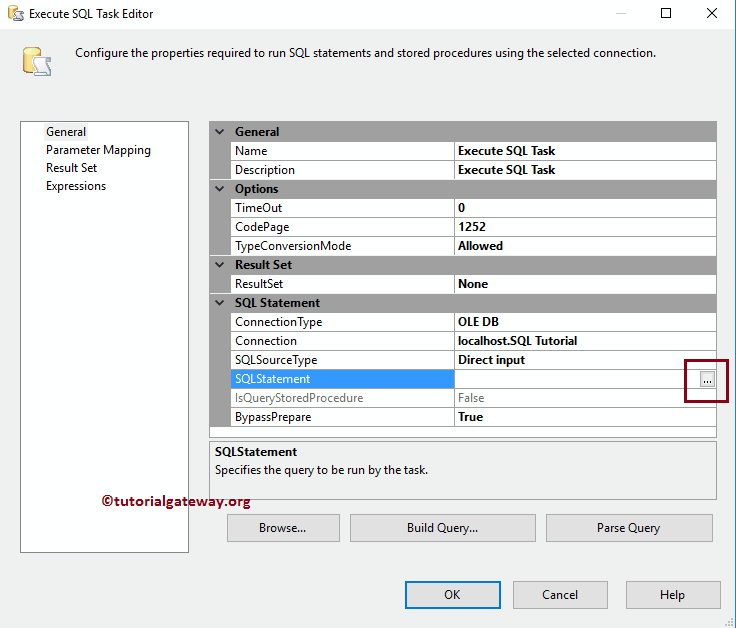736x628 pixels.
Task: Edit the TimeOut value 0
Action: (585, 208)
